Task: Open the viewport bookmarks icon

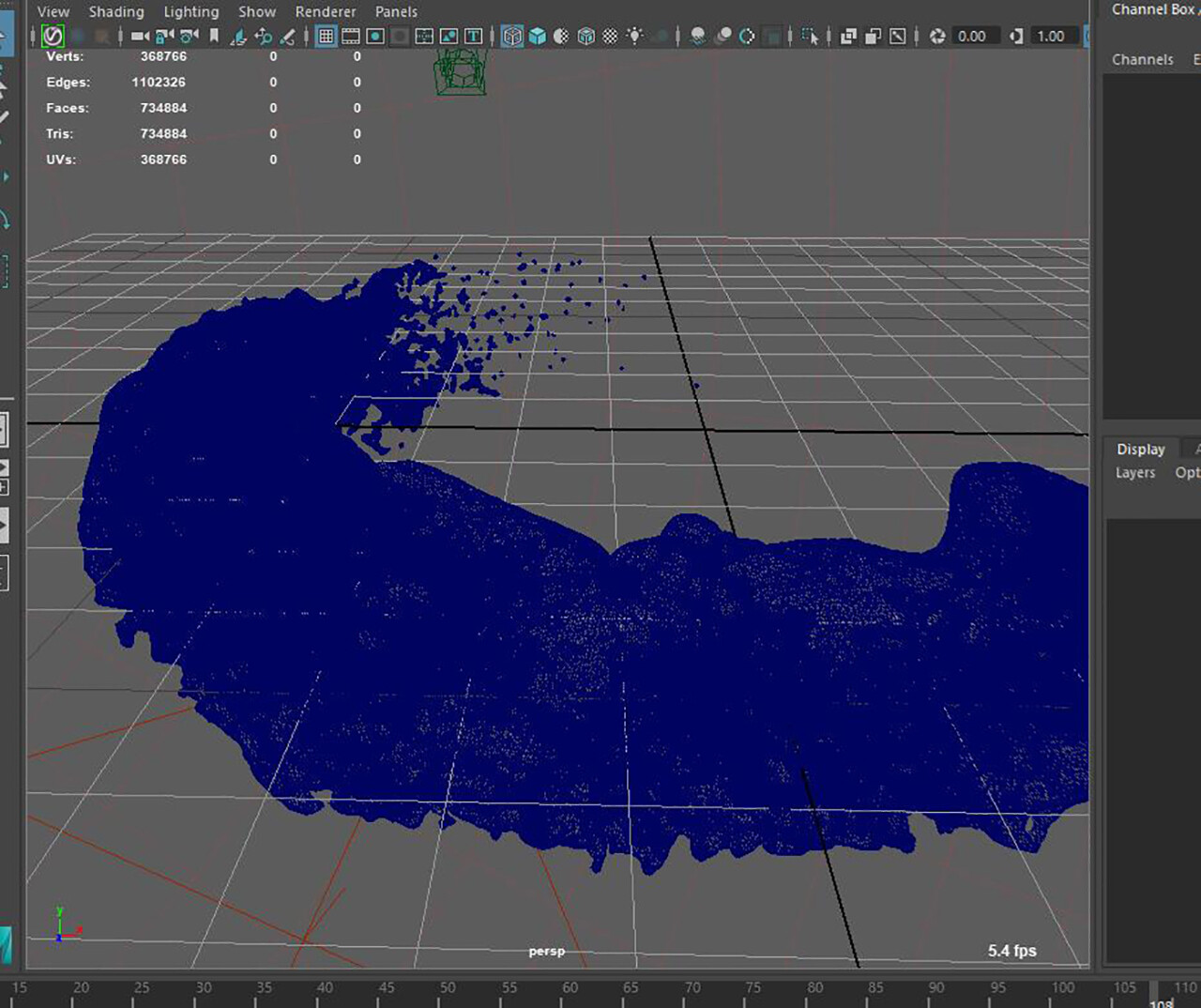Action: (213, 38)
